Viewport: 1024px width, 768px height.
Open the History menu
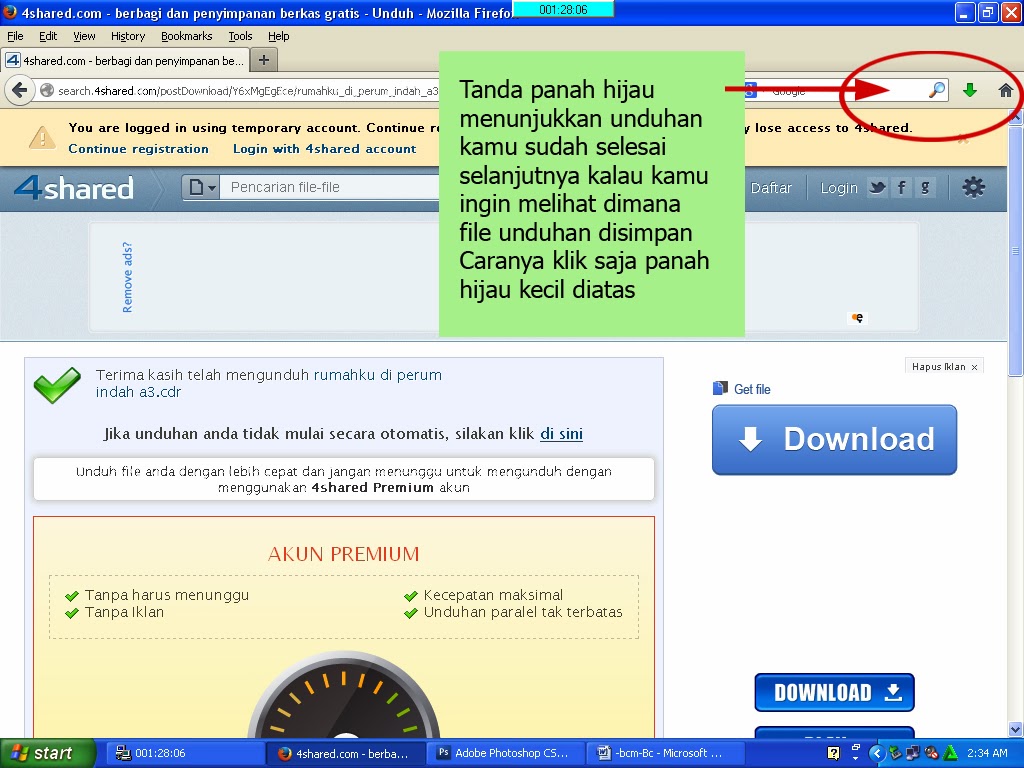tap(128, 36)
